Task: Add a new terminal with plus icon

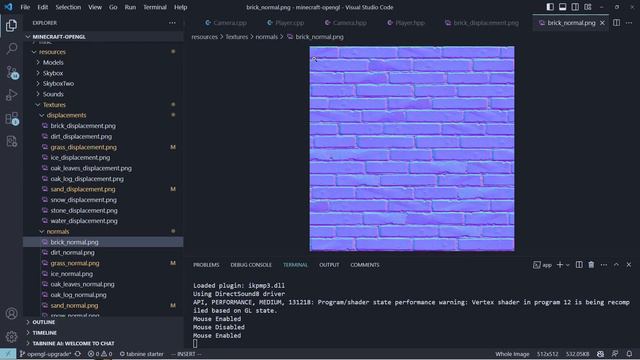Action: coord(560,265)
